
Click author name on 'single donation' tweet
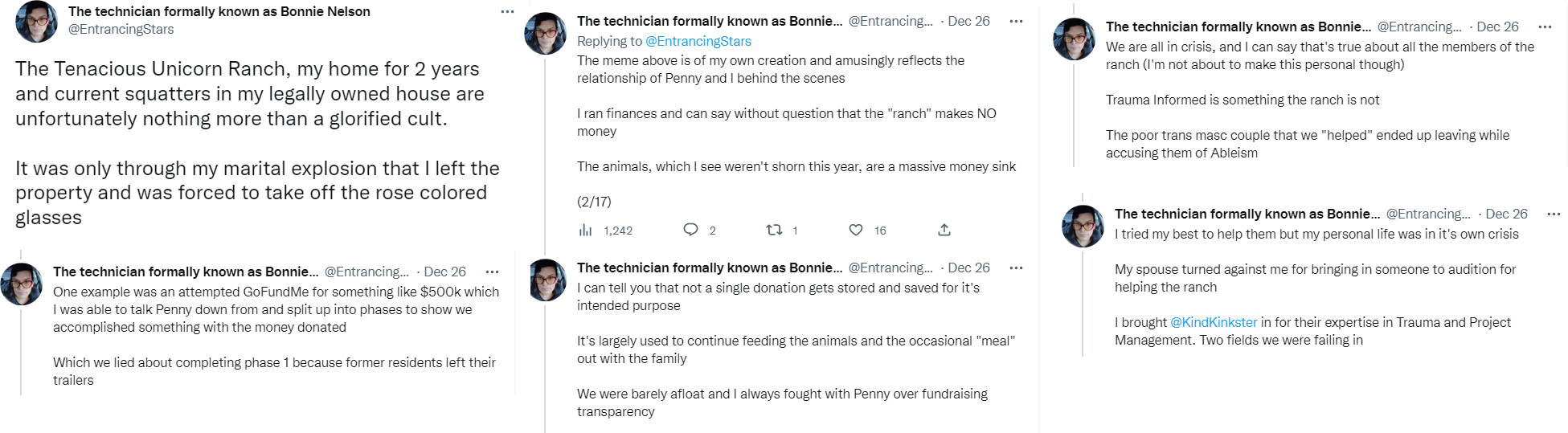(709, 268)
